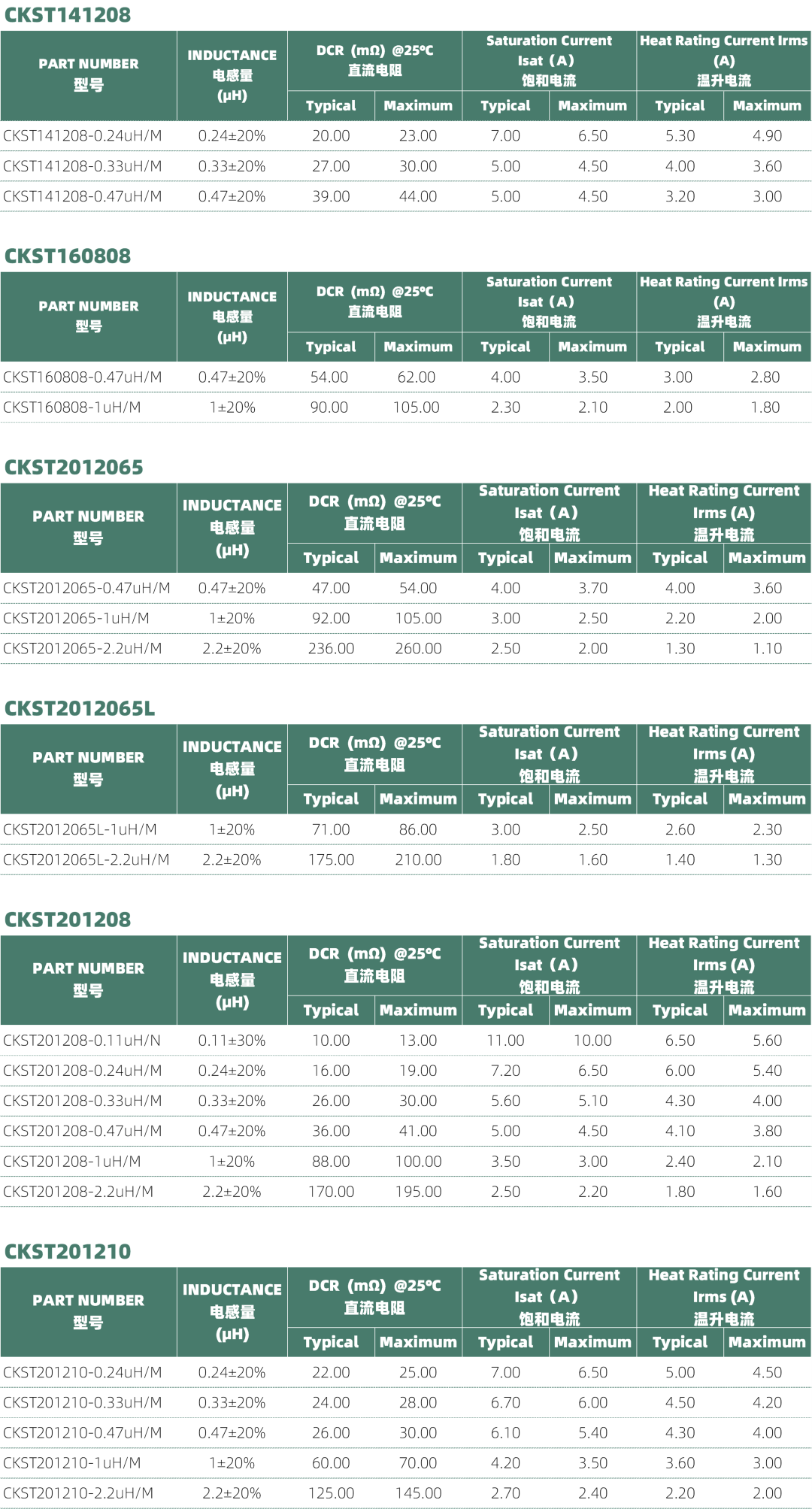Click the CKST201208 section heading
Image resolution: width=812 pixels, height=1509 pixels.
[68, 920]
